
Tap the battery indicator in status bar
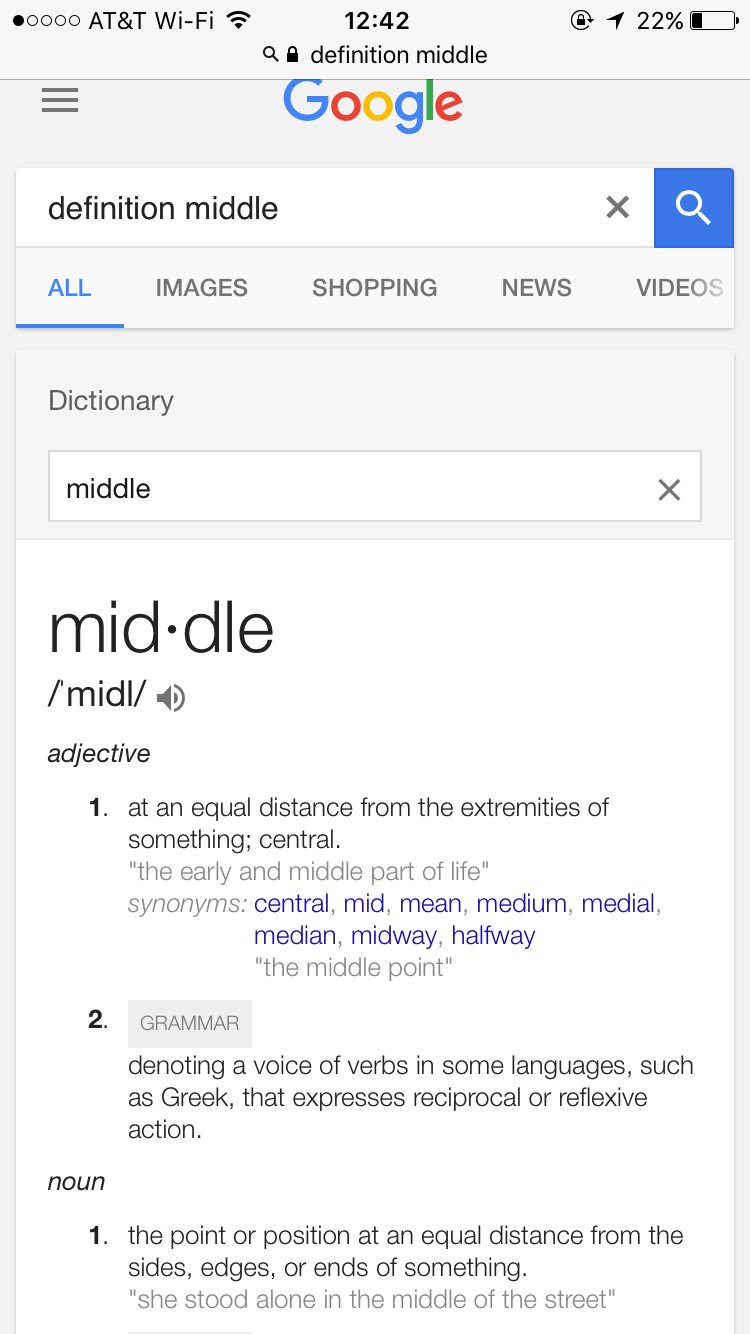712,20
